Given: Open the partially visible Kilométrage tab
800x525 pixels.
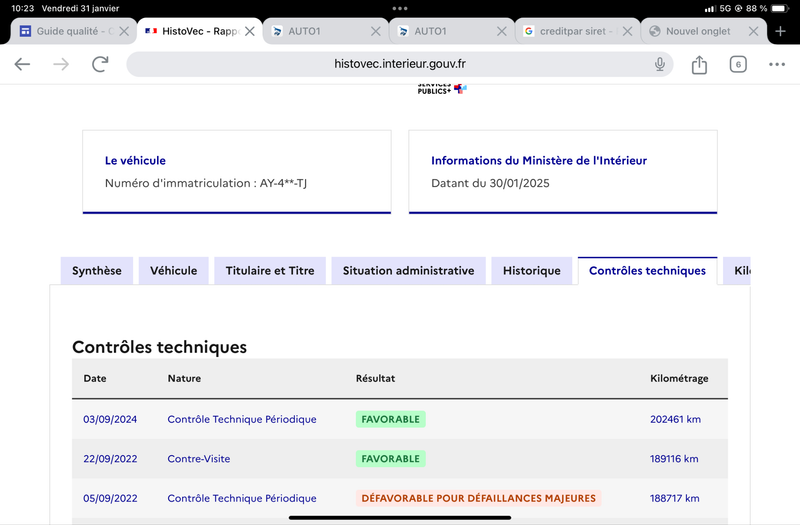Looking at the screenshot, I should pos(737,270).
